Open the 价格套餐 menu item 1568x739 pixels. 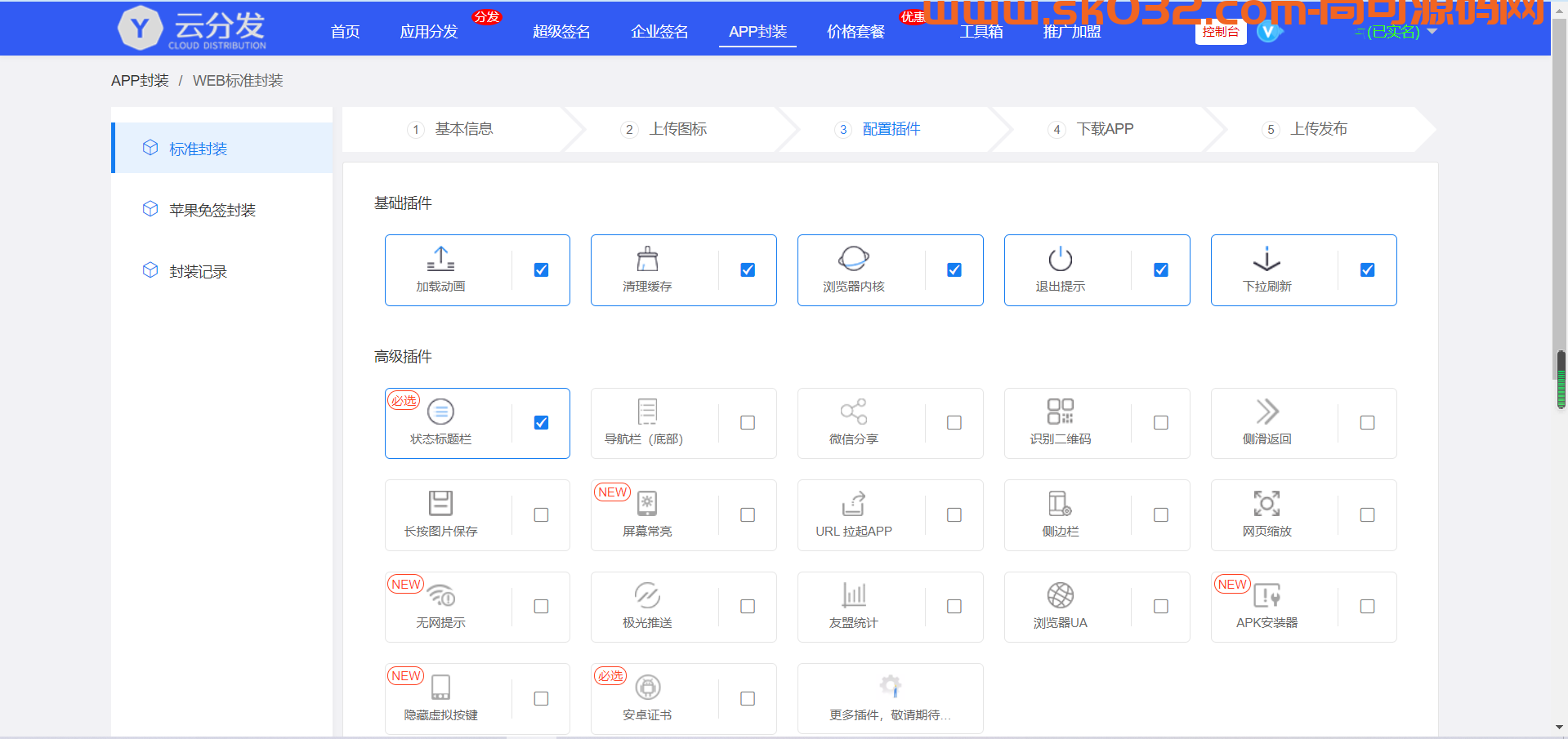(855, 32)
